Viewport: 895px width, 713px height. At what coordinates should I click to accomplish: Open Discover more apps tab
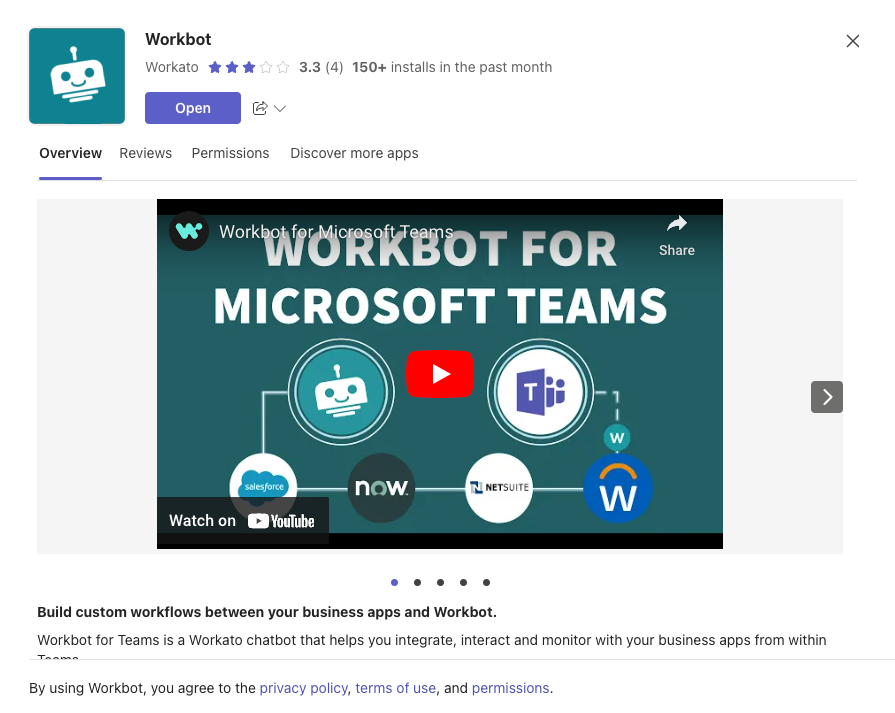tap(354, 153)
